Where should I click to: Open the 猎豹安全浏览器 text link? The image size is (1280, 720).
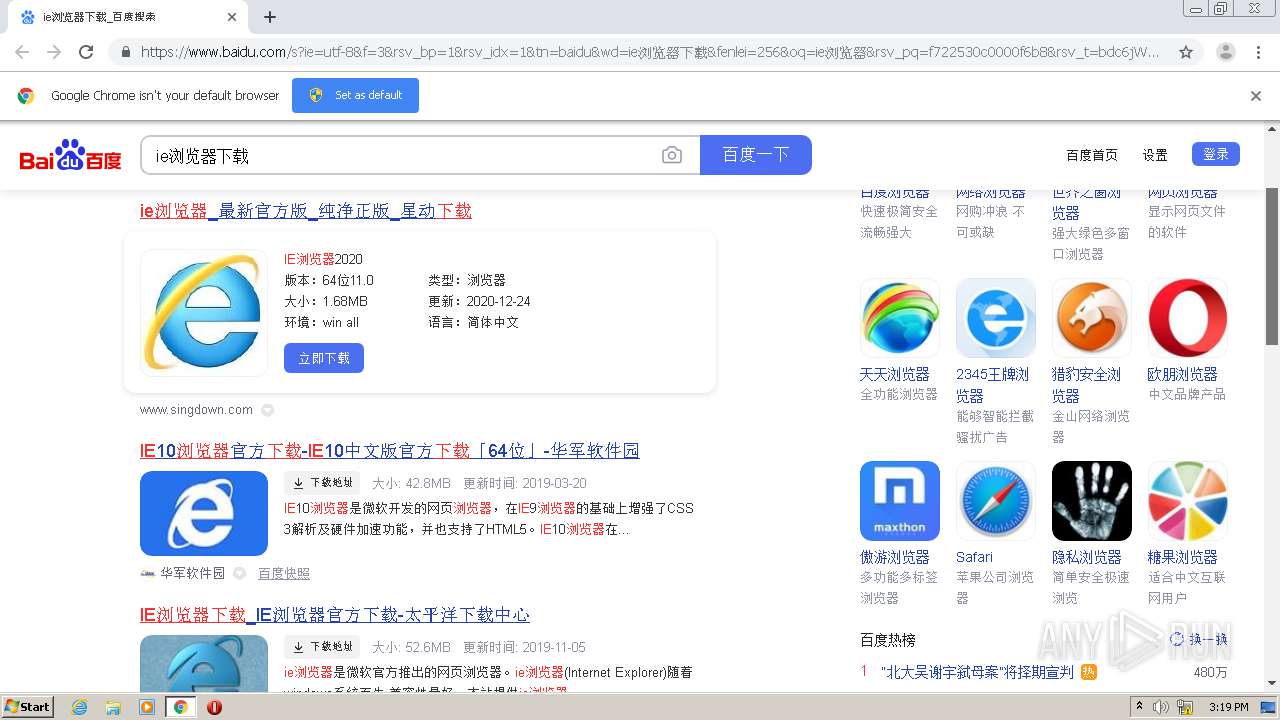pyautogui.click(x=1086, y=384)
